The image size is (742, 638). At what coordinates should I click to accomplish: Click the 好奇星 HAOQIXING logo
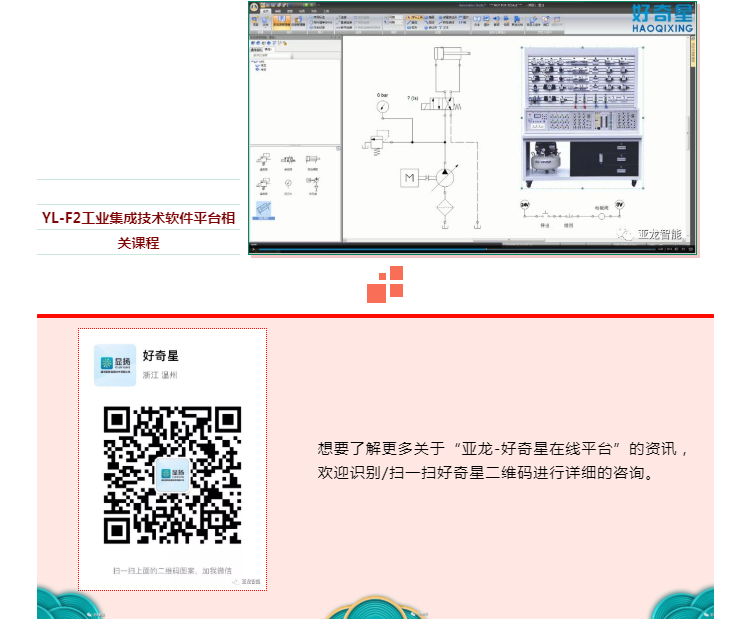click(662, 18)
